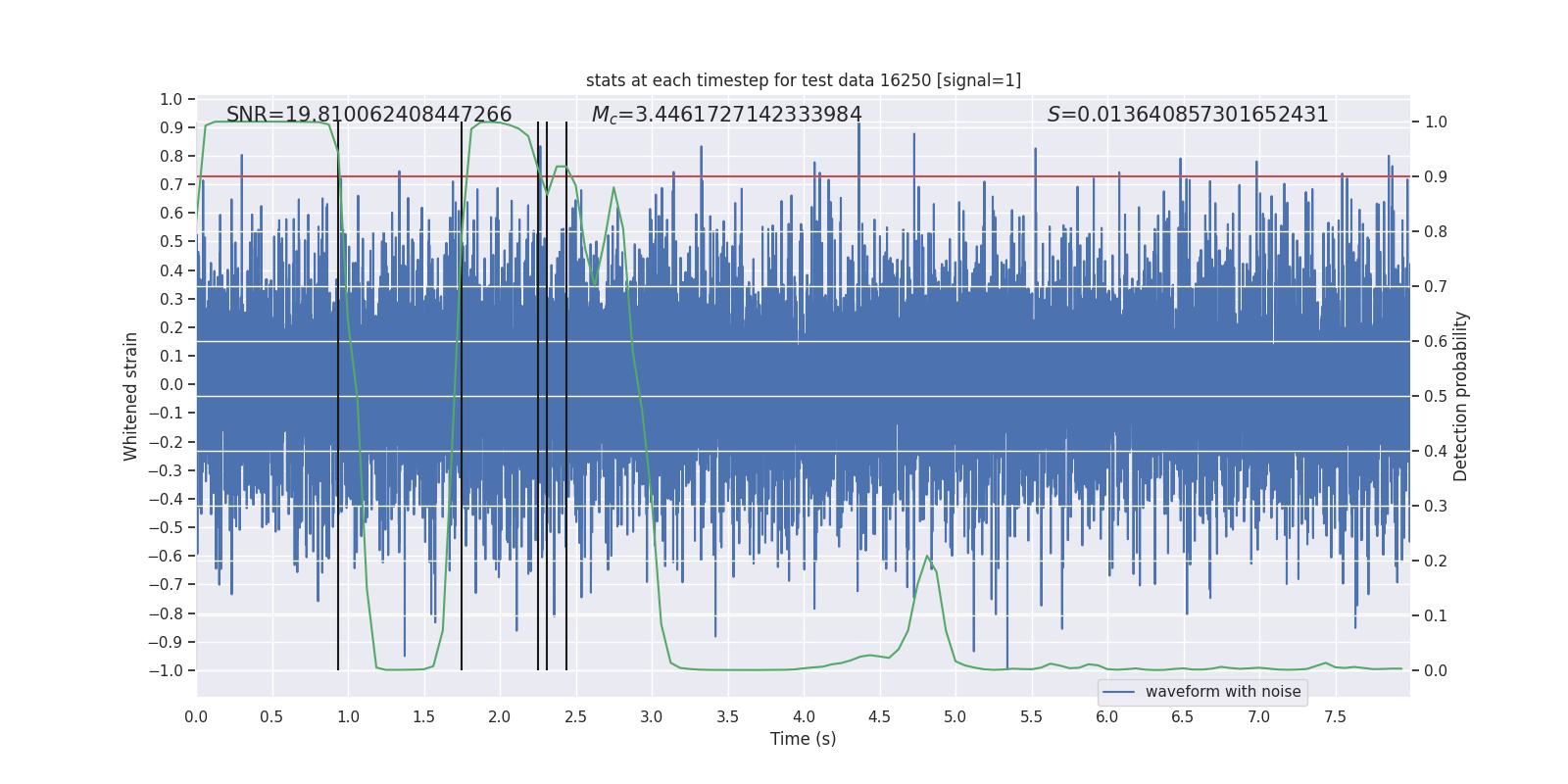
Task: Select the 'Time (s)' axis label
Action: tap(804, 739)
